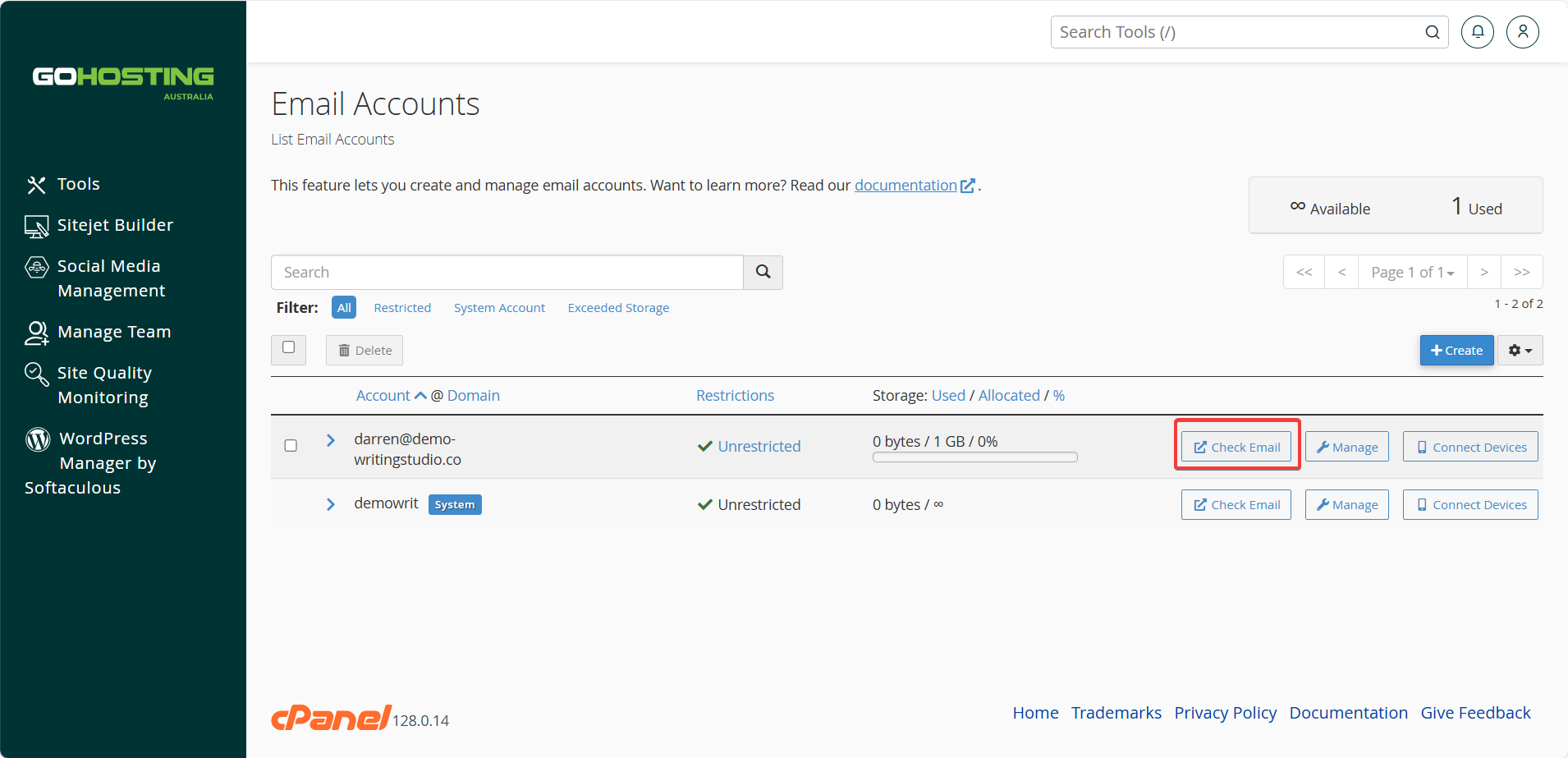The image size is (1568, 758).
Task: Open Manage Team in the sidebar
Action: click(x=98, y=332)
